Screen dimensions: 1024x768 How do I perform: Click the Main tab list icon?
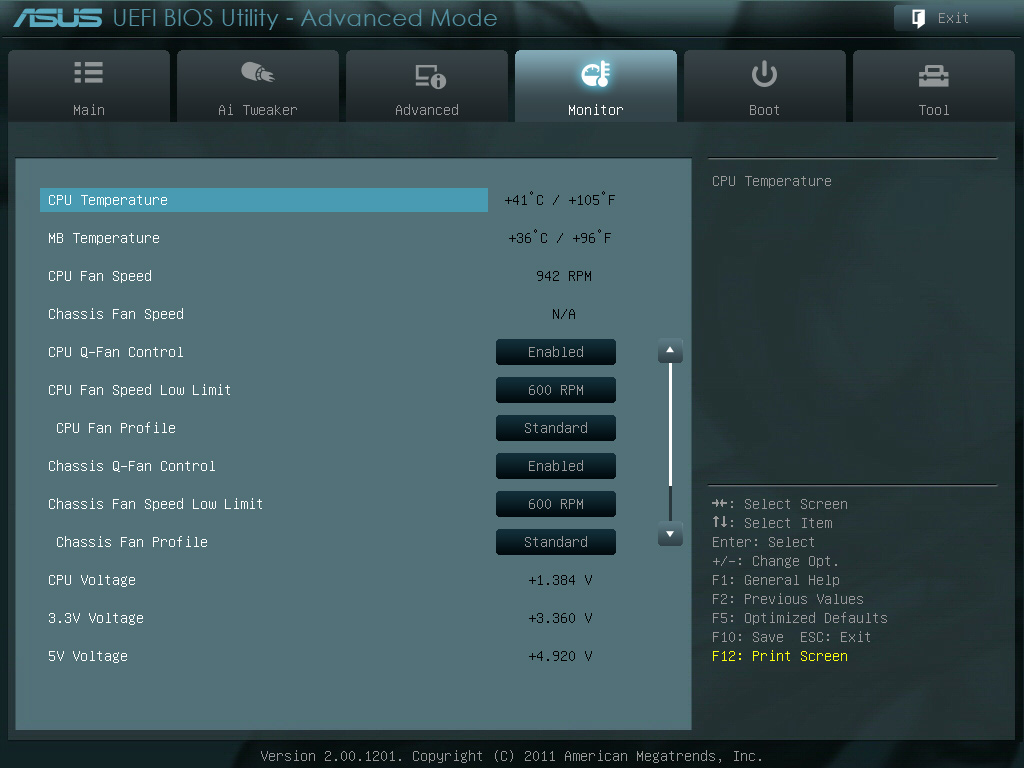point(88,74)
